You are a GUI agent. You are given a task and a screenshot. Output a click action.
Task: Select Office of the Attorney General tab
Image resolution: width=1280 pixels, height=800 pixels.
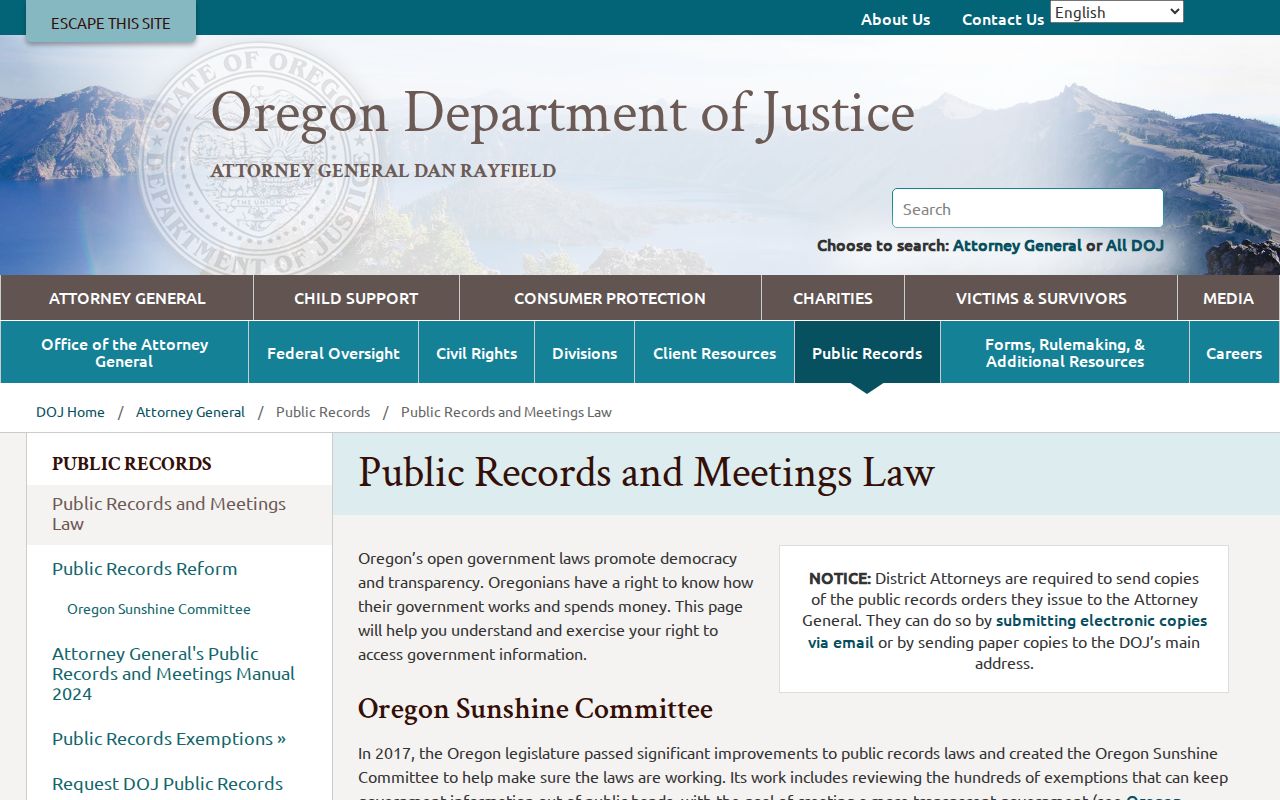click(x=125, y=352)
